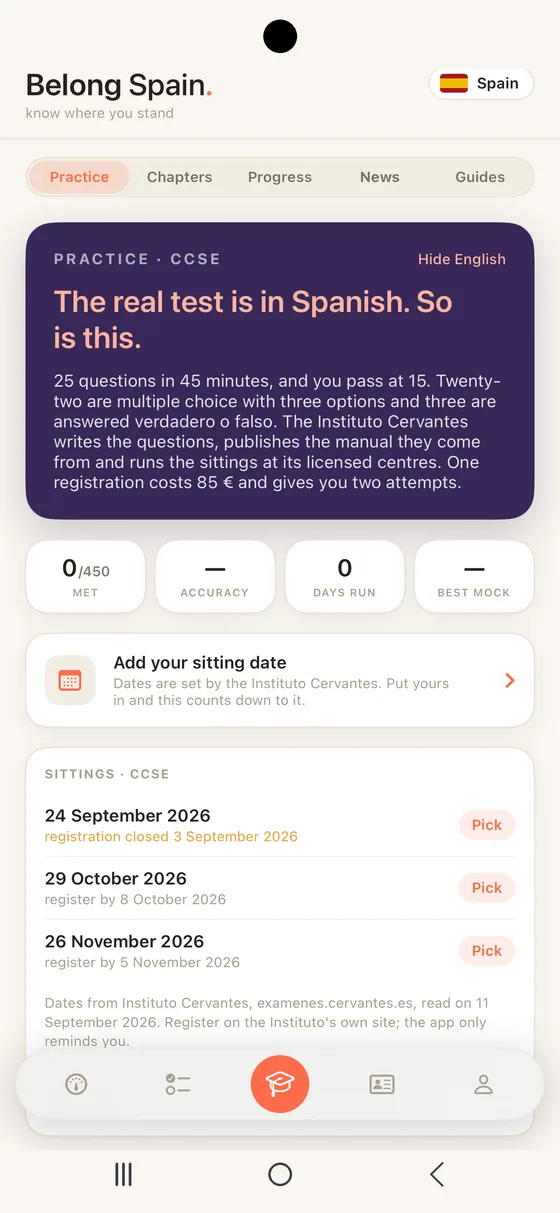The image size is (560, 1213).
Task: Tap the Spanish flag icon
Action: click(454, 83)
